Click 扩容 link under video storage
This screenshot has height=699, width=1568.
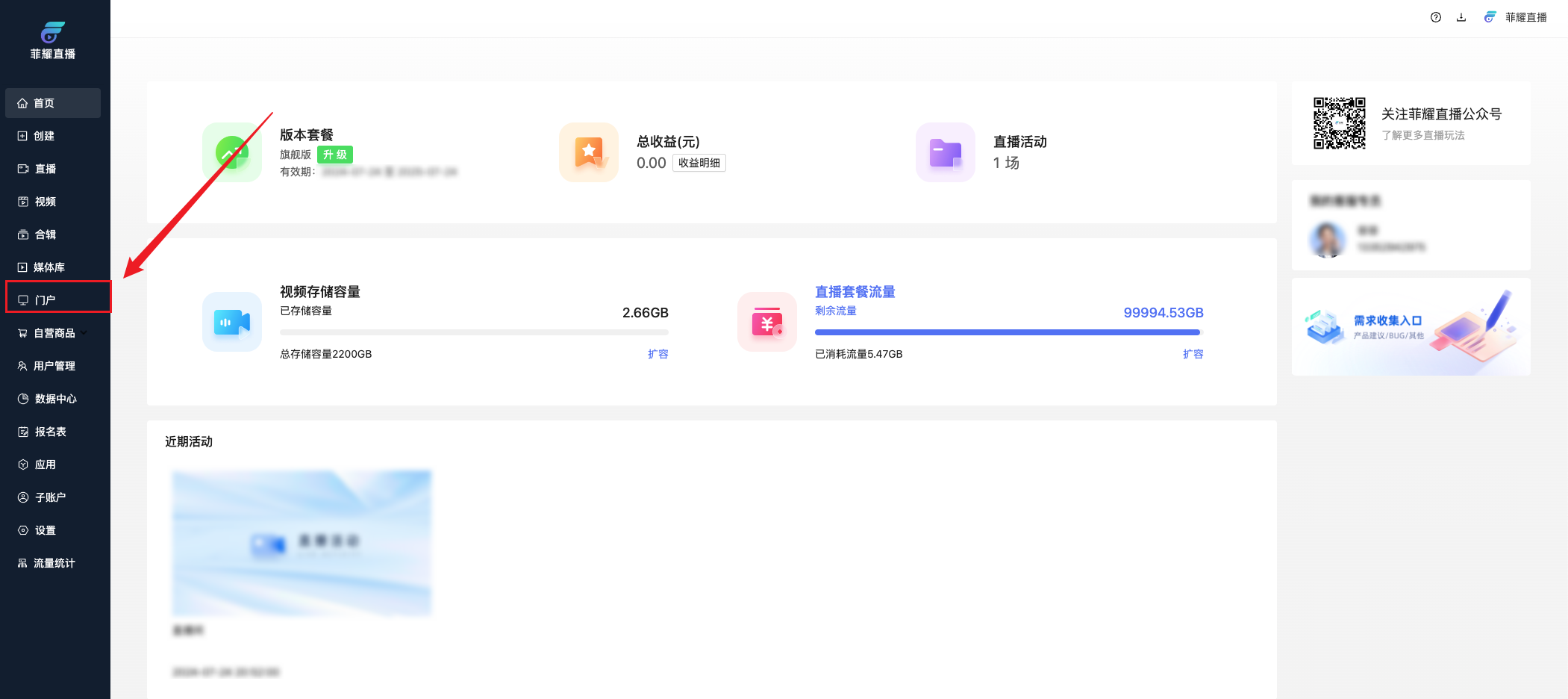point(658,354)
